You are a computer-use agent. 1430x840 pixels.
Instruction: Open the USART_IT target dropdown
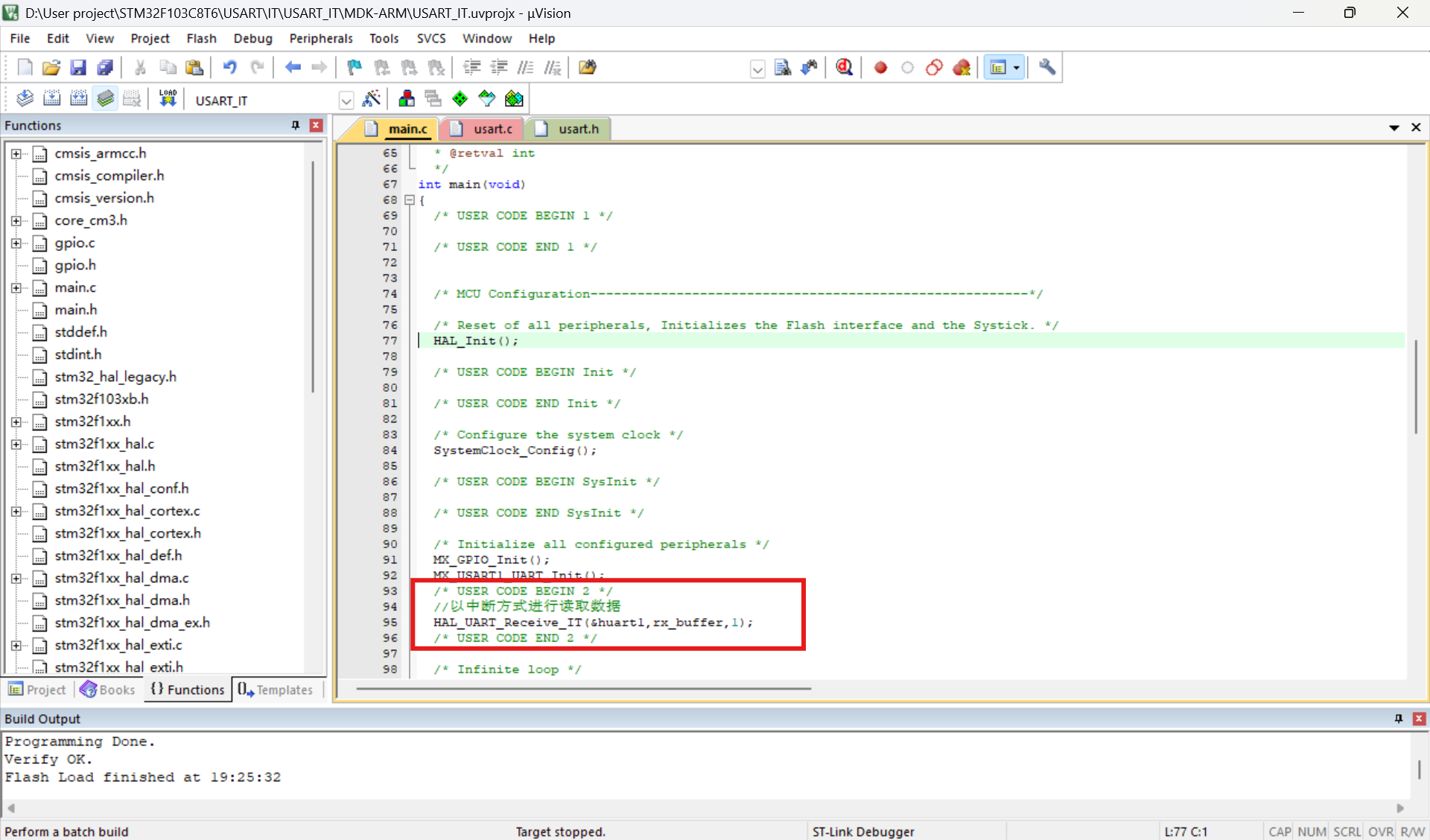[x=346, y=100]
